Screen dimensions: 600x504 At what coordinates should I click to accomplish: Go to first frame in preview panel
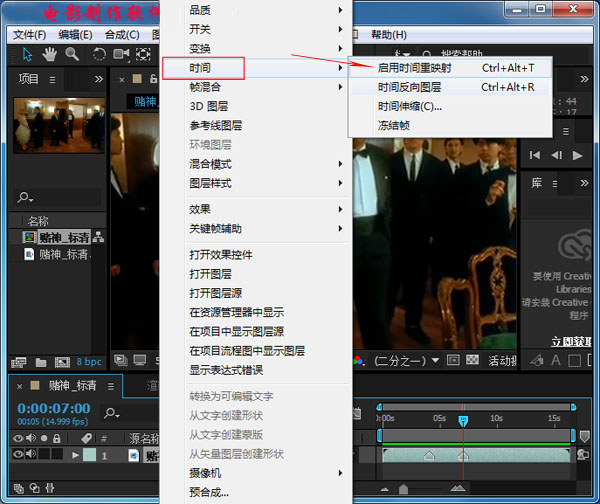535,155
